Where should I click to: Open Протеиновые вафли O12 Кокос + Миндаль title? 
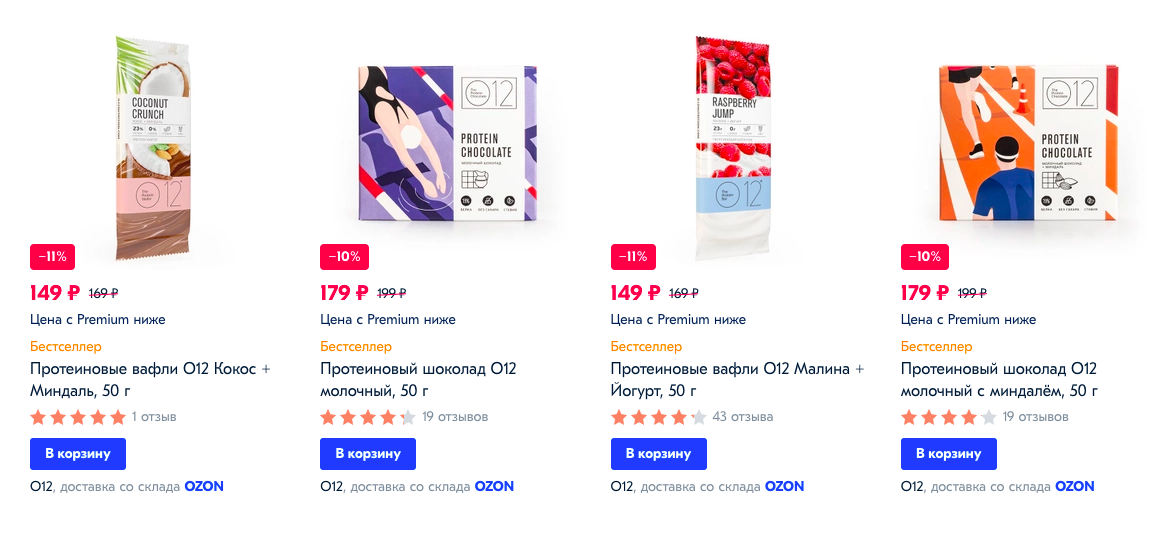[150, 380]
